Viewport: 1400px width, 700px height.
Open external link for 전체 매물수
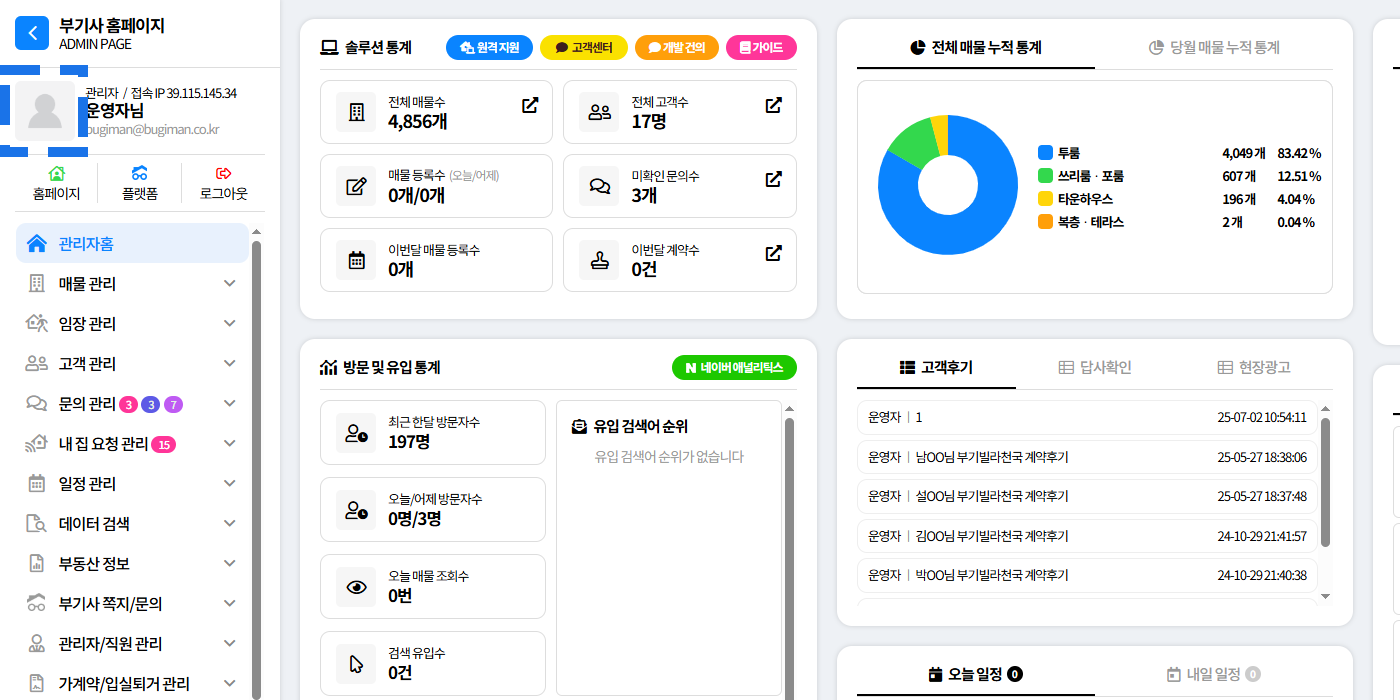(x=530, y=105)
